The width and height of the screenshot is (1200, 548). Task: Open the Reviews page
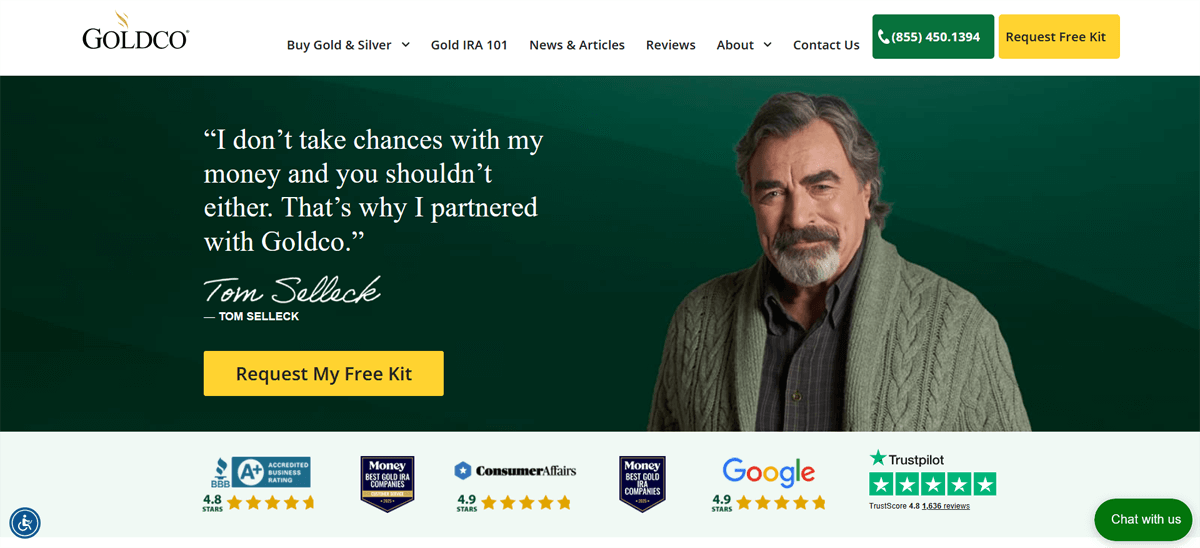click(x=670, y=45)
